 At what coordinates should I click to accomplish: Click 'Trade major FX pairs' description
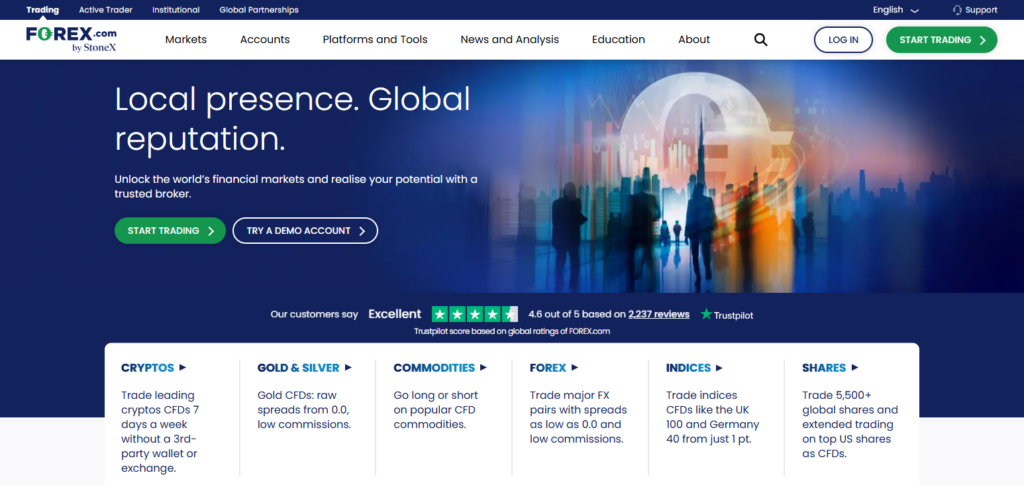(x=578, y=417)
